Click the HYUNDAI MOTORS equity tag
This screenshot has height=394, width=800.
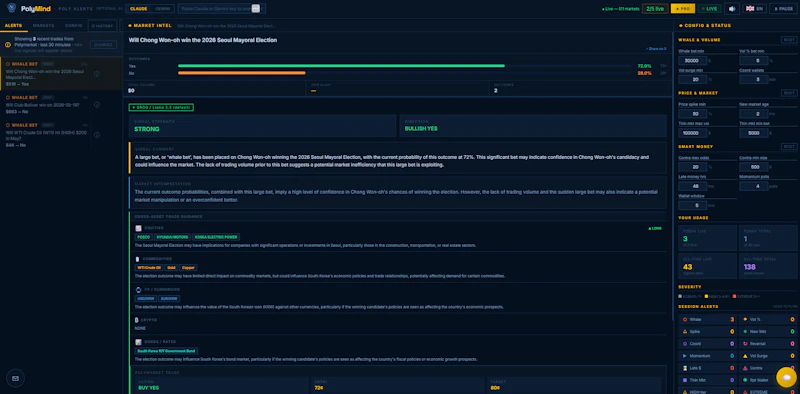pyautogui.click(x=172, y=237)
